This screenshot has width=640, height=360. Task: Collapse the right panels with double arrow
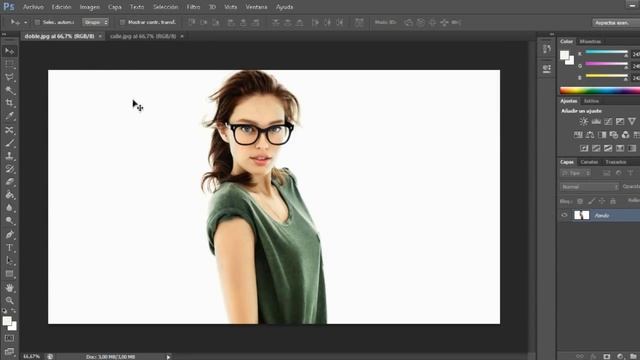click(552, 34)
